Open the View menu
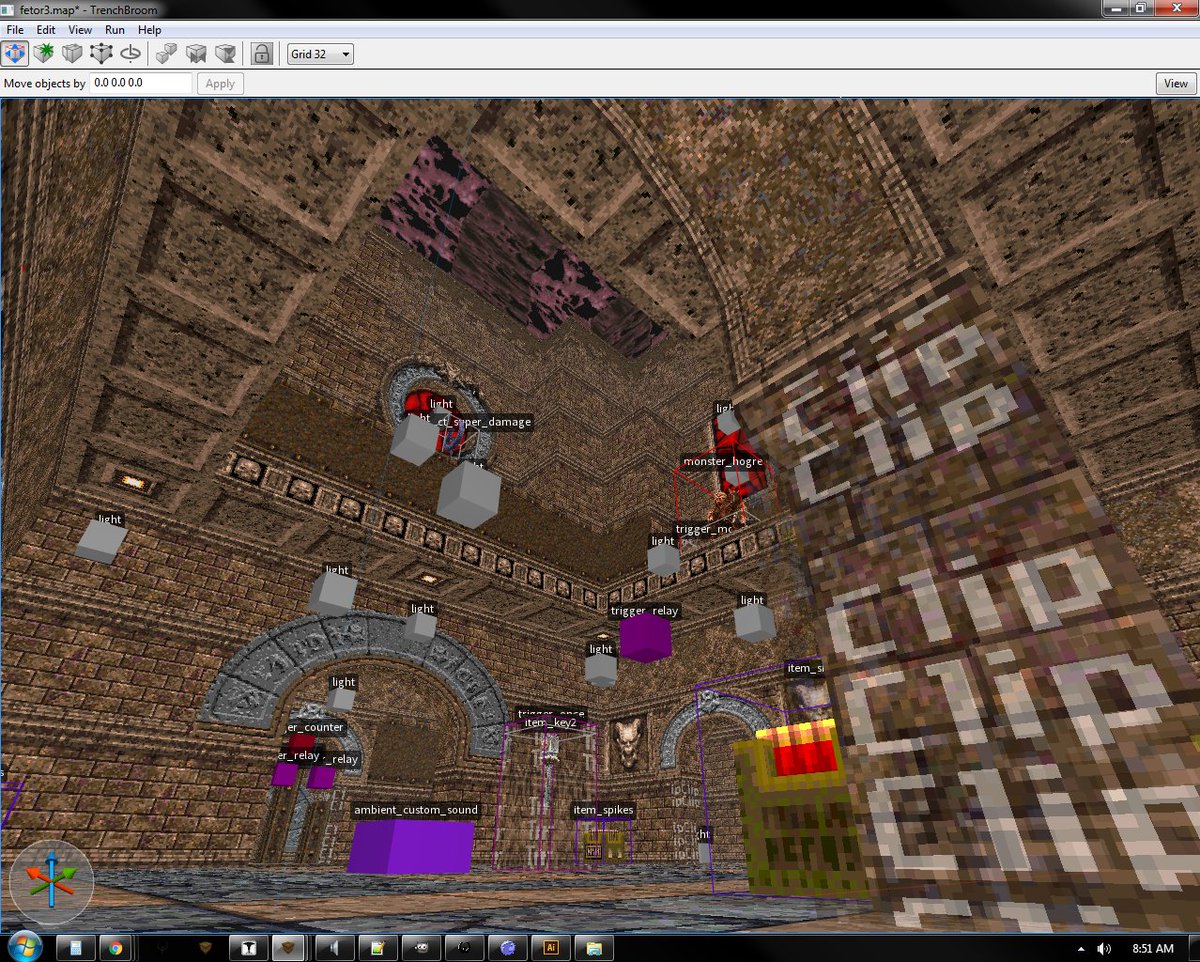1200x962 pixels. (80, 30)
